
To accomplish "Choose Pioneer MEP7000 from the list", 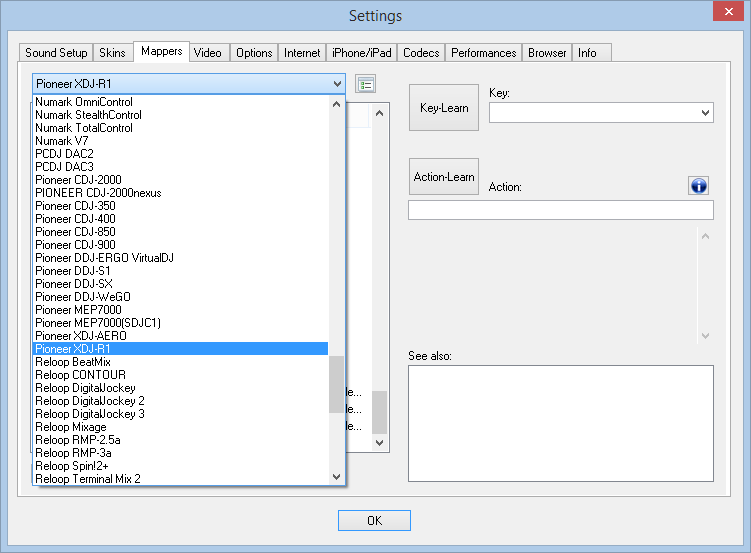I will [x=181, y=310].
